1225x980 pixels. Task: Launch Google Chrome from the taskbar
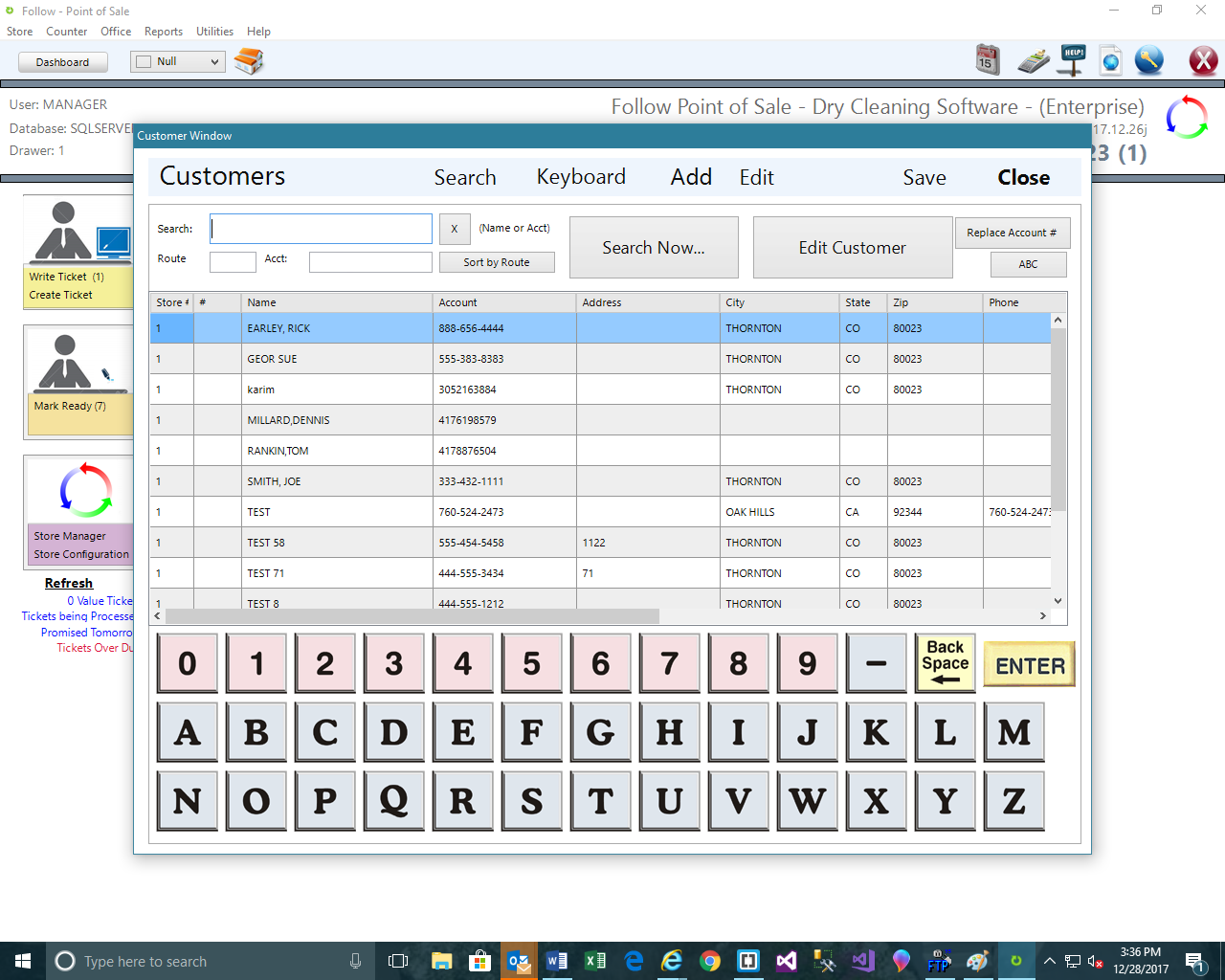coord(709,961)
